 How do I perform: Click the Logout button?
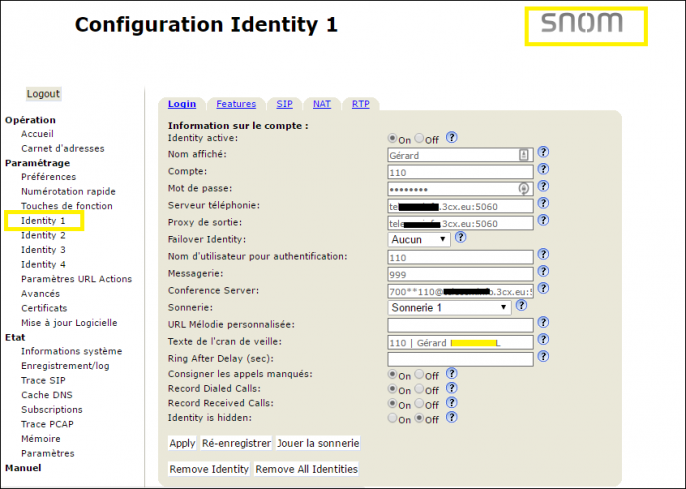point(43,94)
